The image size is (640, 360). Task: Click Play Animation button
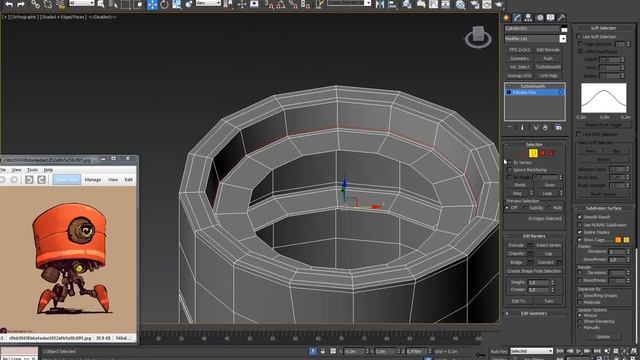(578, 351)
